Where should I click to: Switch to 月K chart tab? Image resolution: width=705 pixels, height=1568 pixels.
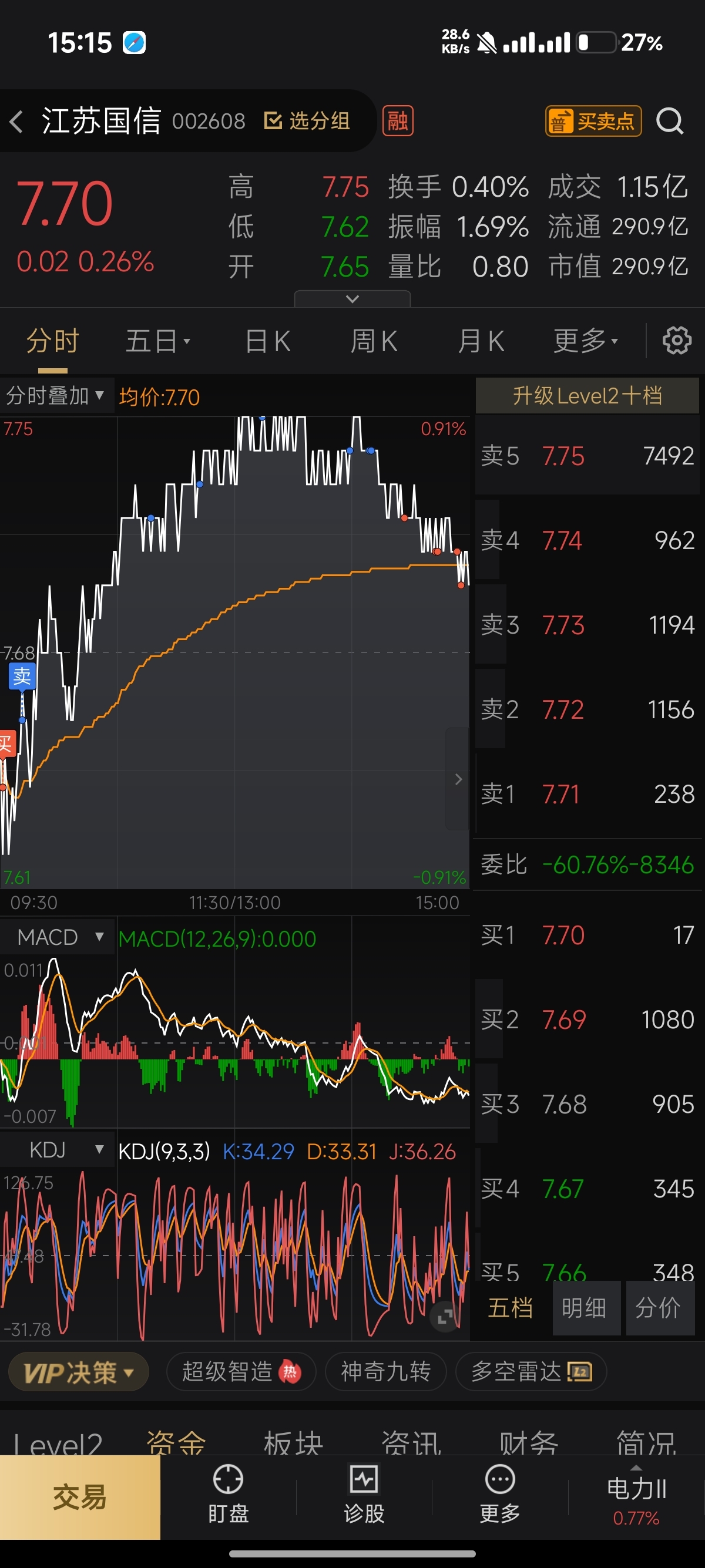point(481,341)
